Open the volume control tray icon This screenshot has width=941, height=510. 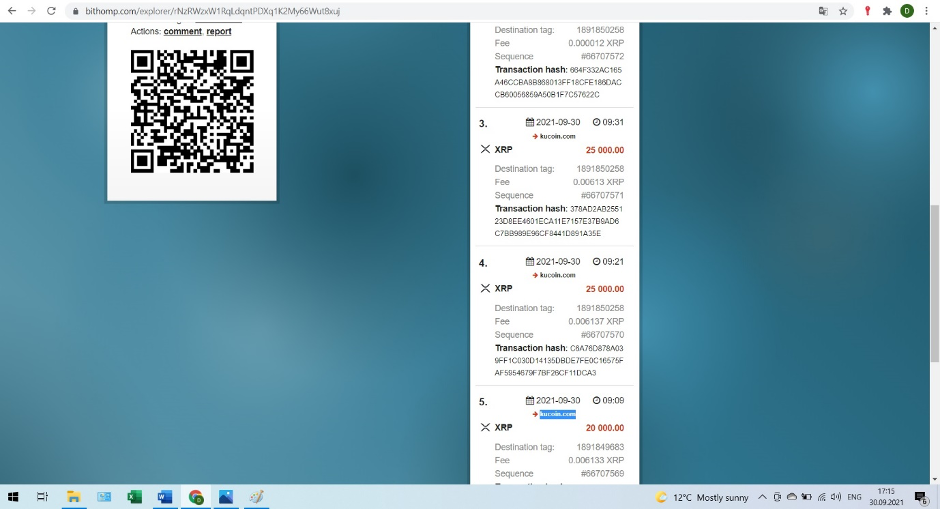836,497
